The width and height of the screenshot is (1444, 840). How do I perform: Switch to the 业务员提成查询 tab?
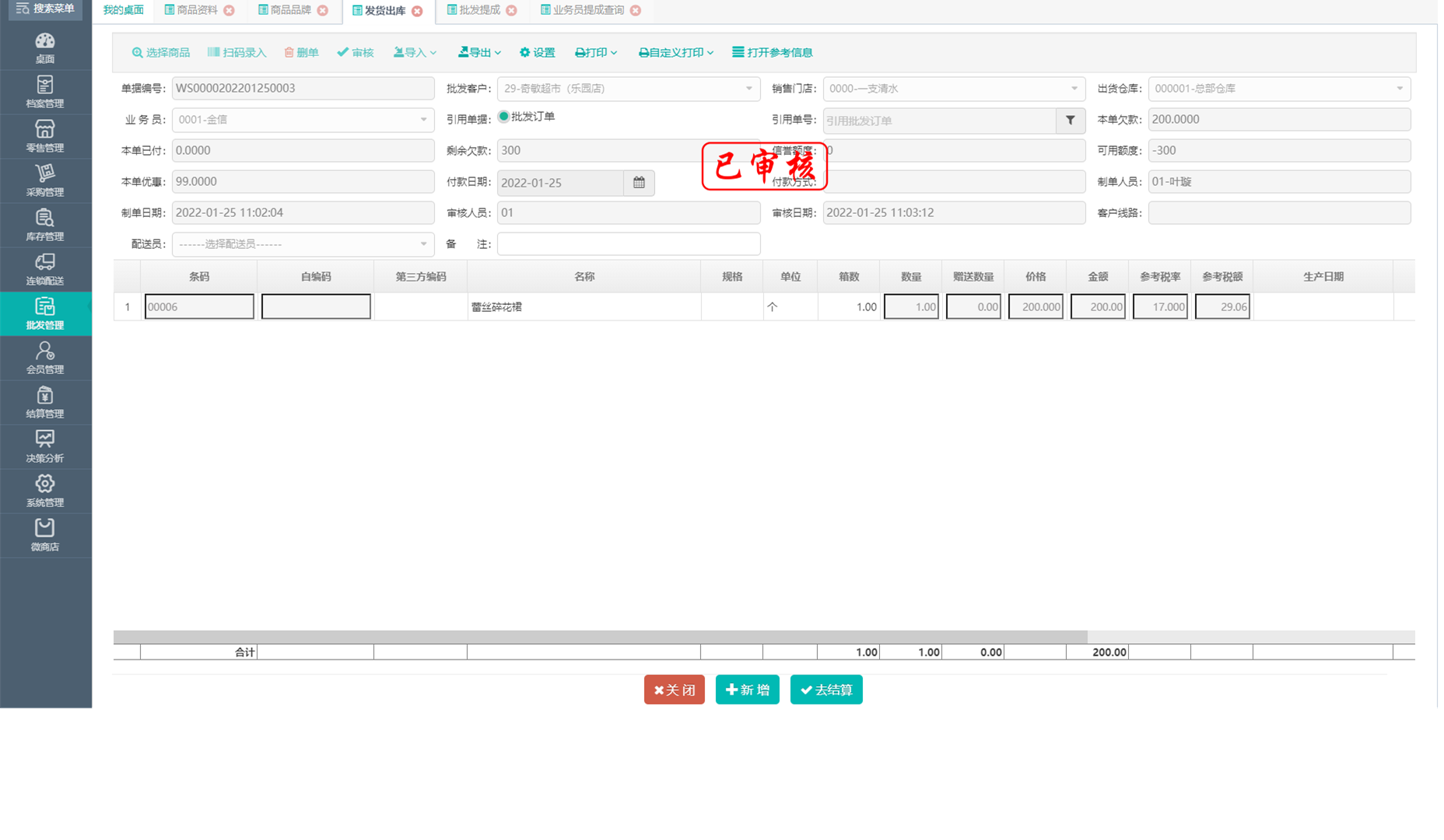(583, 10)
